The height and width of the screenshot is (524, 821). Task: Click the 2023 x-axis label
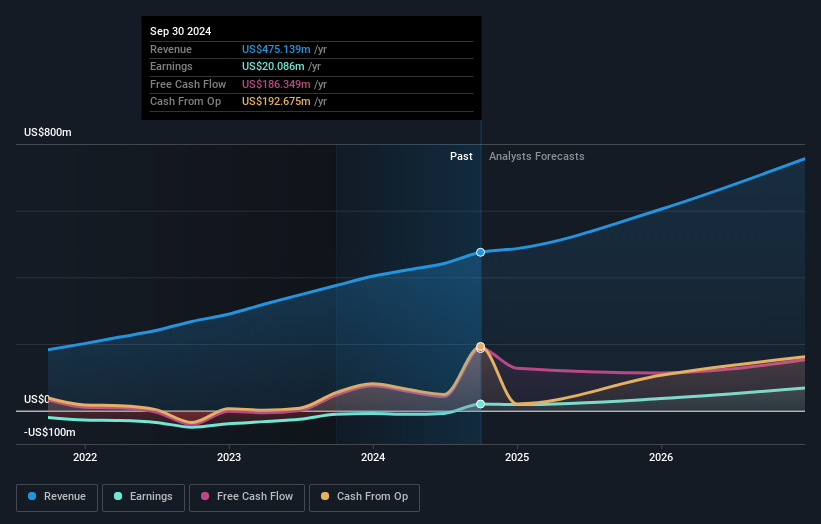tap(229, 458)
